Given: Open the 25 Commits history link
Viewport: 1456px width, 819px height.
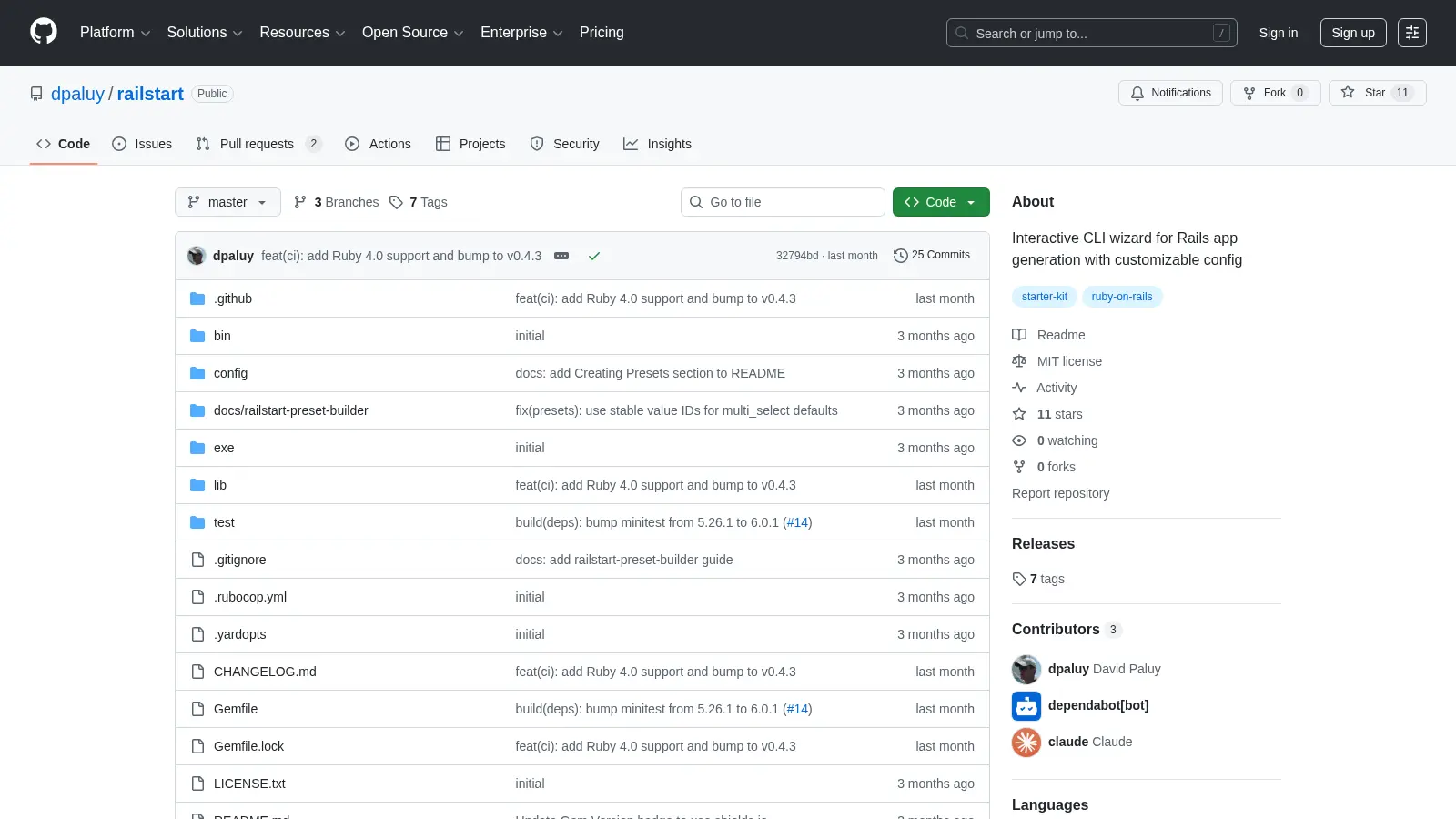Looking at the screenshot, I should 932,256.
